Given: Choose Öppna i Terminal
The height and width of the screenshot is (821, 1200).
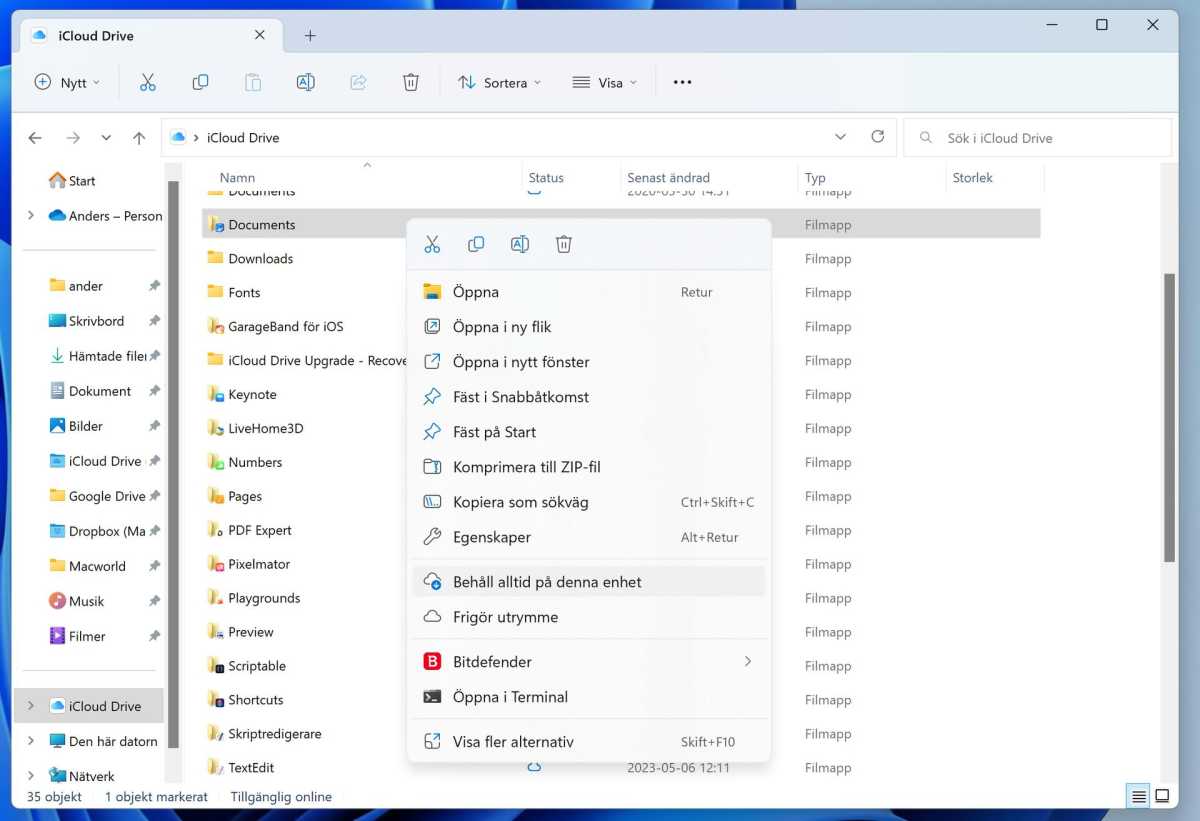Looking at the screenshot, I should (588, 697).
